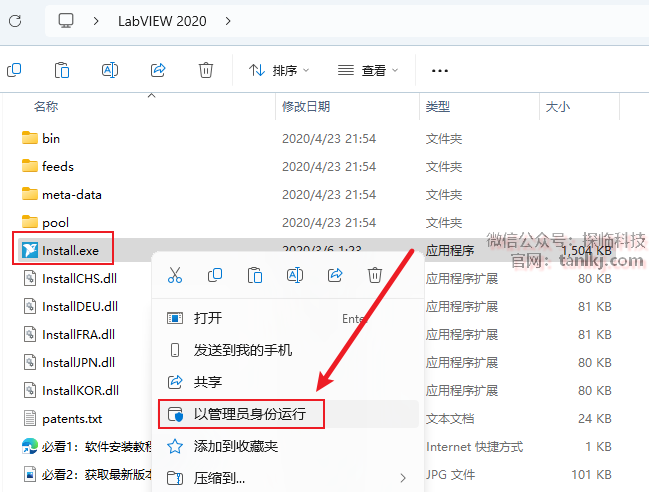649x492 pixels.
Task: Click 文本文档 type text
Action: point(449,419)
